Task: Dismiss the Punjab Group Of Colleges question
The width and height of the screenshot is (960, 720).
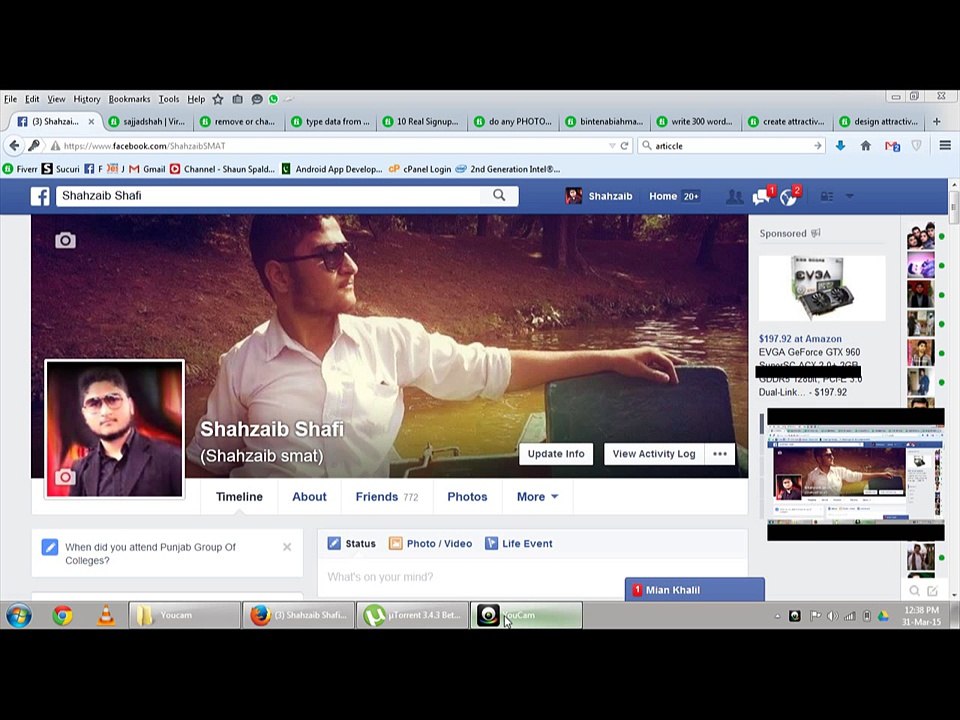Action: [287, 547]
